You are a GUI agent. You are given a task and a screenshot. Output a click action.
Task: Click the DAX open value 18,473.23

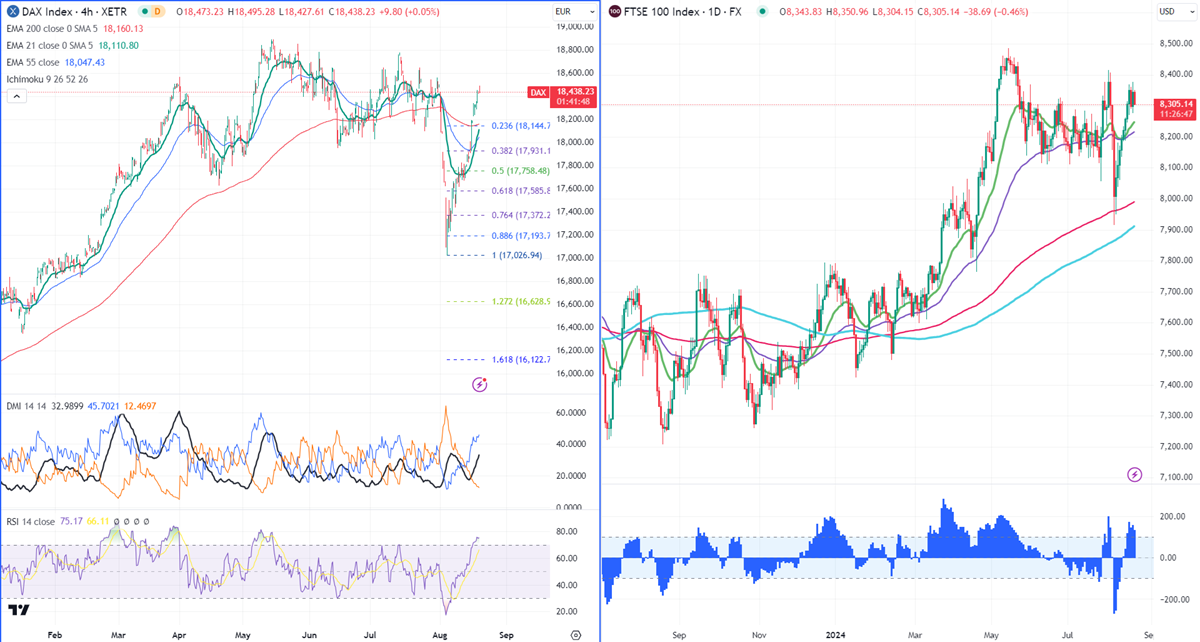205,11
